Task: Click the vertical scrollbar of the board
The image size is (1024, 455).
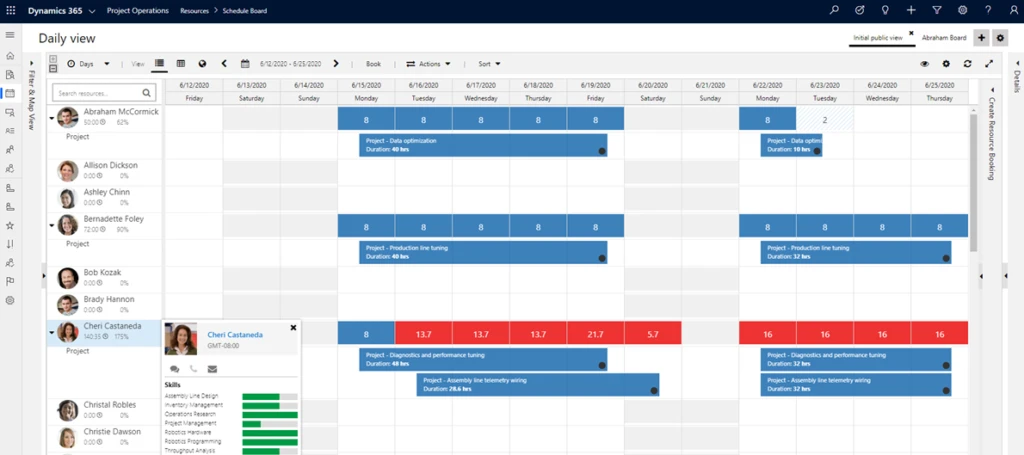Action: pyautogui.click(x=973, y=183)
